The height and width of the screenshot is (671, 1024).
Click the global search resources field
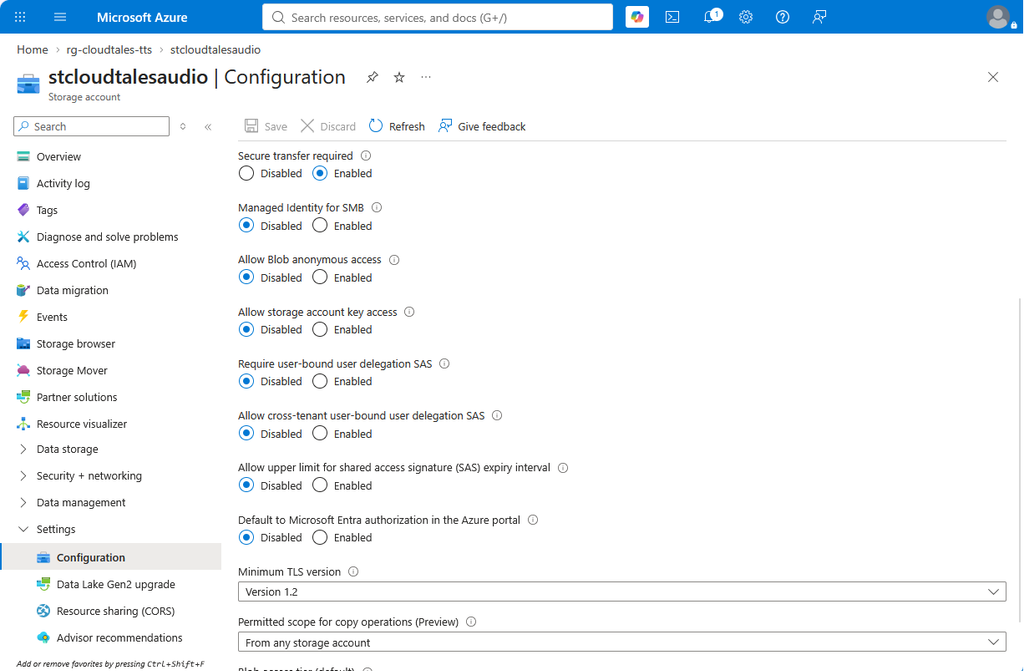click(x=438, y=17)
